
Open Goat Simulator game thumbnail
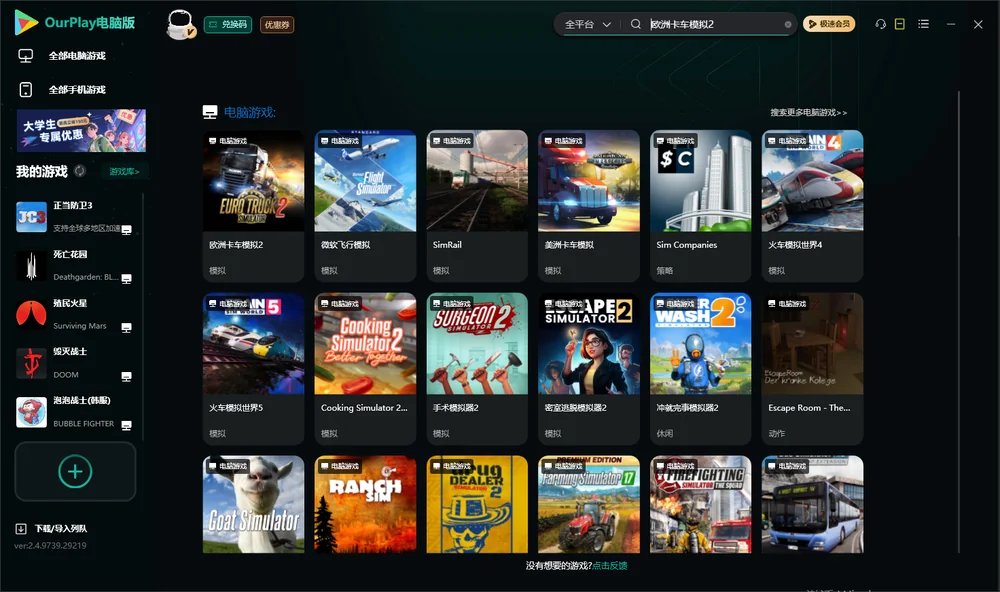(x=253, y=504)
